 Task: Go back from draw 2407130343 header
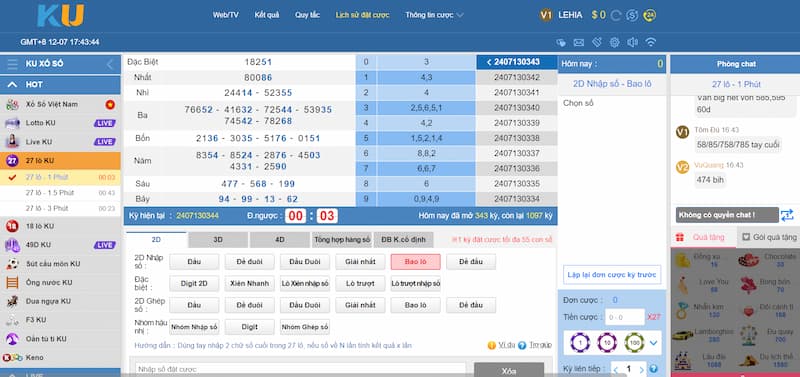(x=489, y=62)
